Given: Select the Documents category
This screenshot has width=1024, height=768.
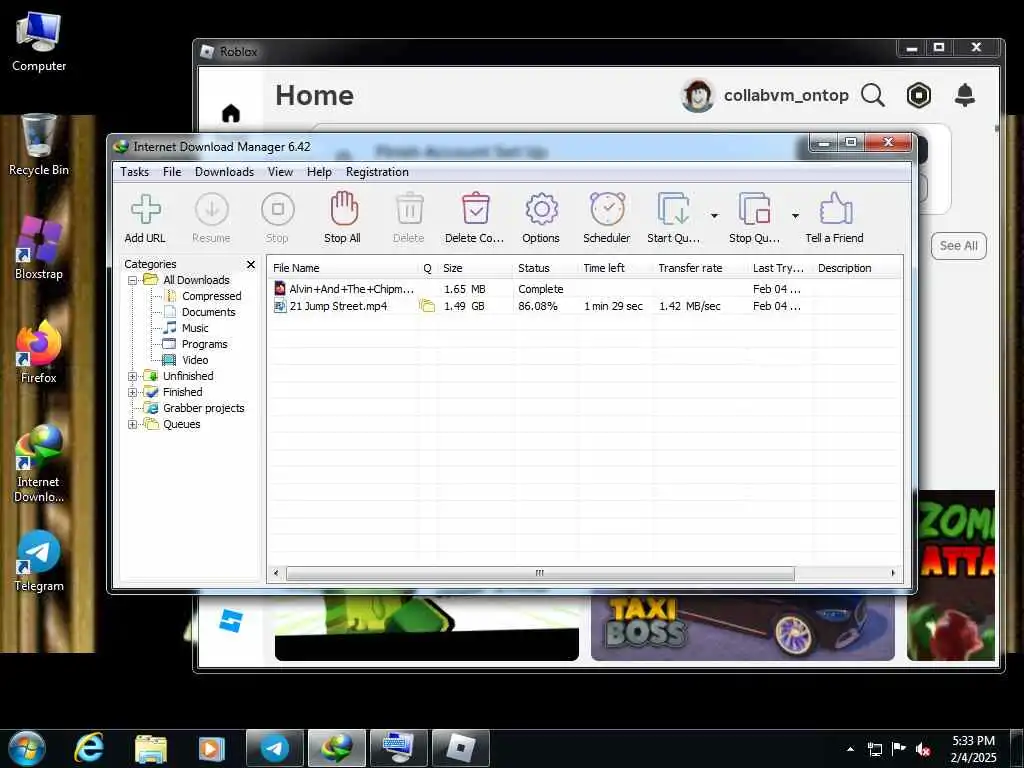Looking at the screenshot, I should pos(208,312).
